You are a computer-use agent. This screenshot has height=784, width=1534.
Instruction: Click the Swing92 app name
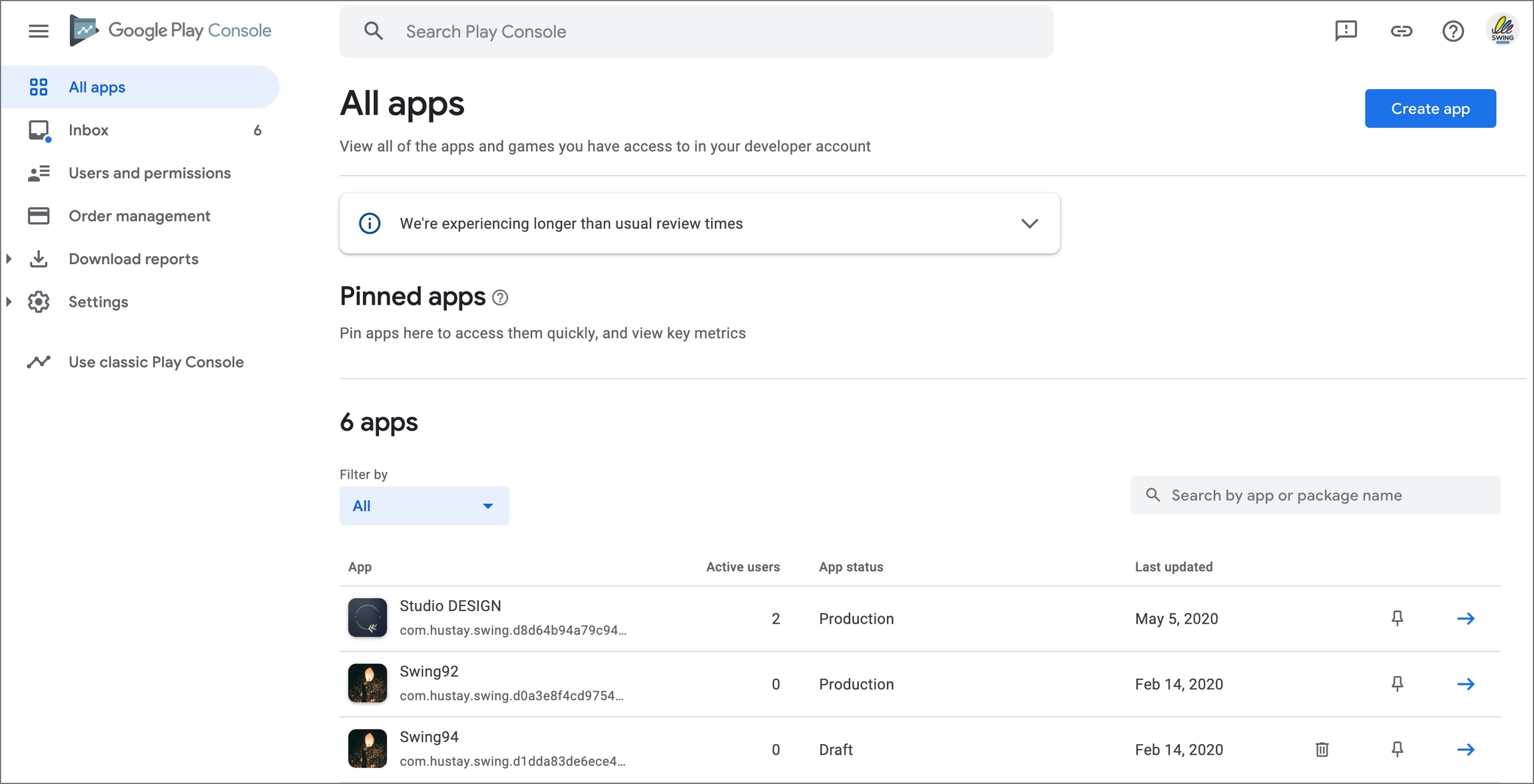429,672
